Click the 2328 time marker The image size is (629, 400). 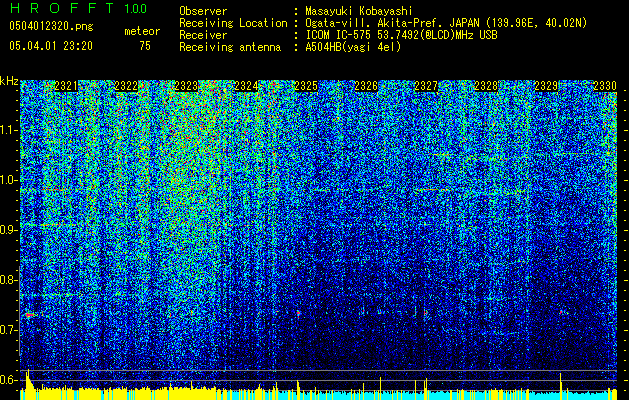486,86
